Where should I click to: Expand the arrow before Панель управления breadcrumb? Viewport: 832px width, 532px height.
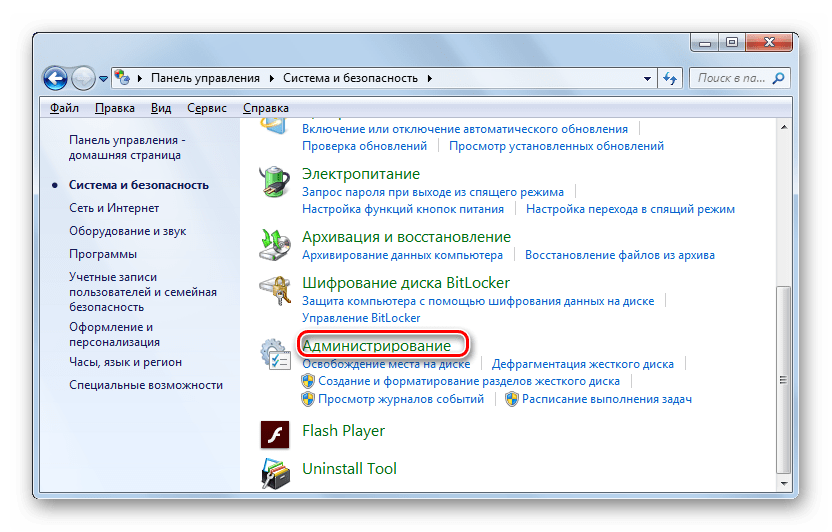coord(140,79)
